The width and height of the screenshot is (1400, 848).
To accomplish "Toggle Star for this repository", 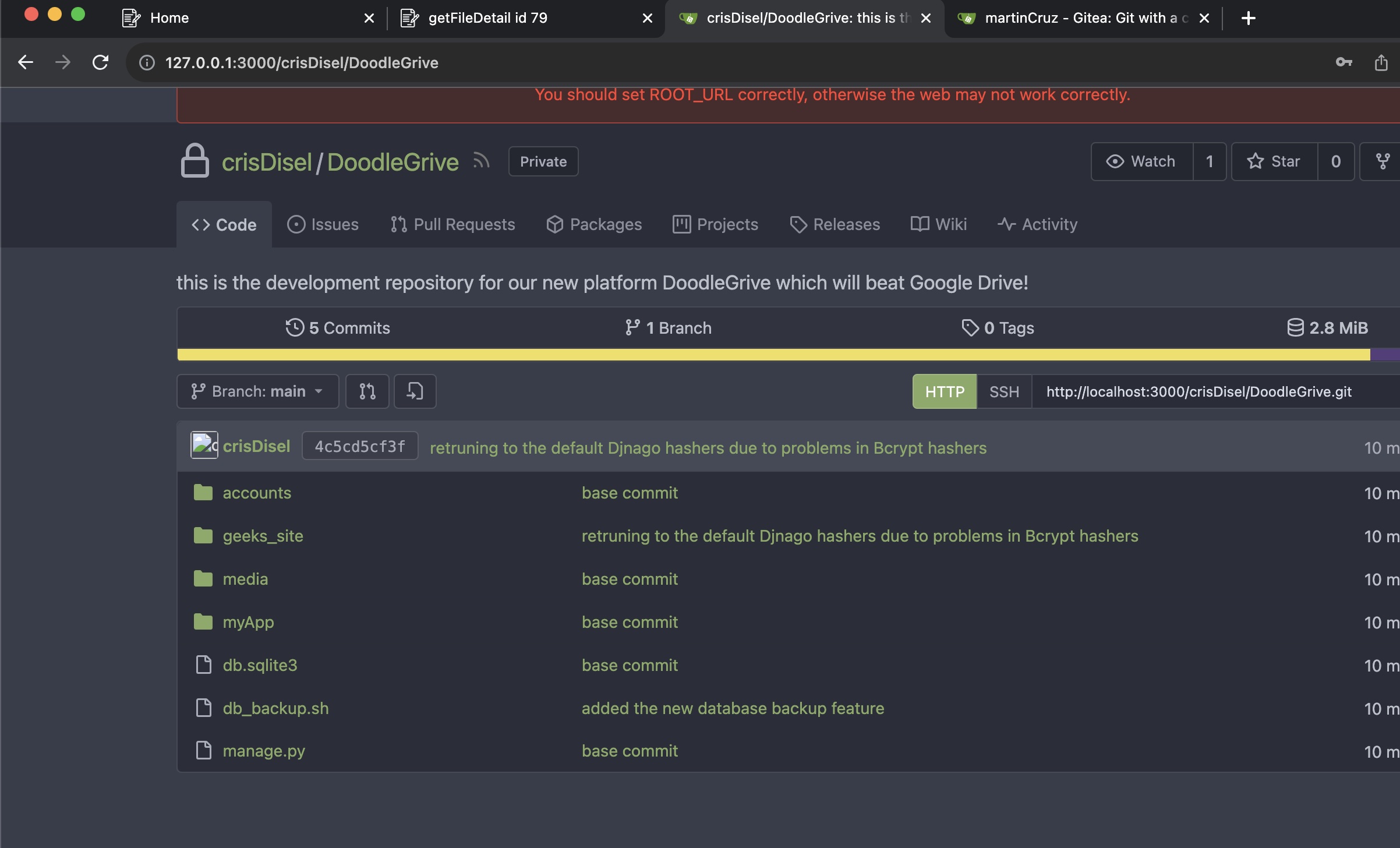I will point(1274,161).
